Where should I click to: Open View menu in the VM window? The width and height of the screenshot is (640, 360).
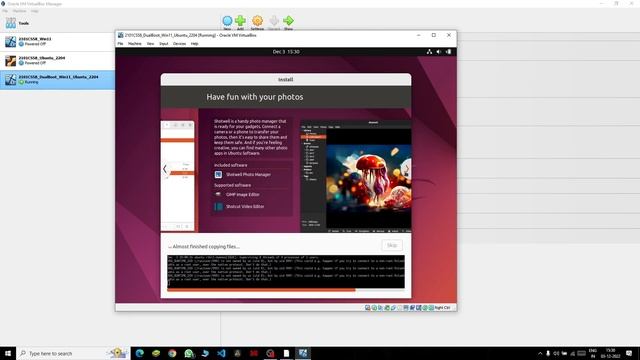click(x=150, y=44)
